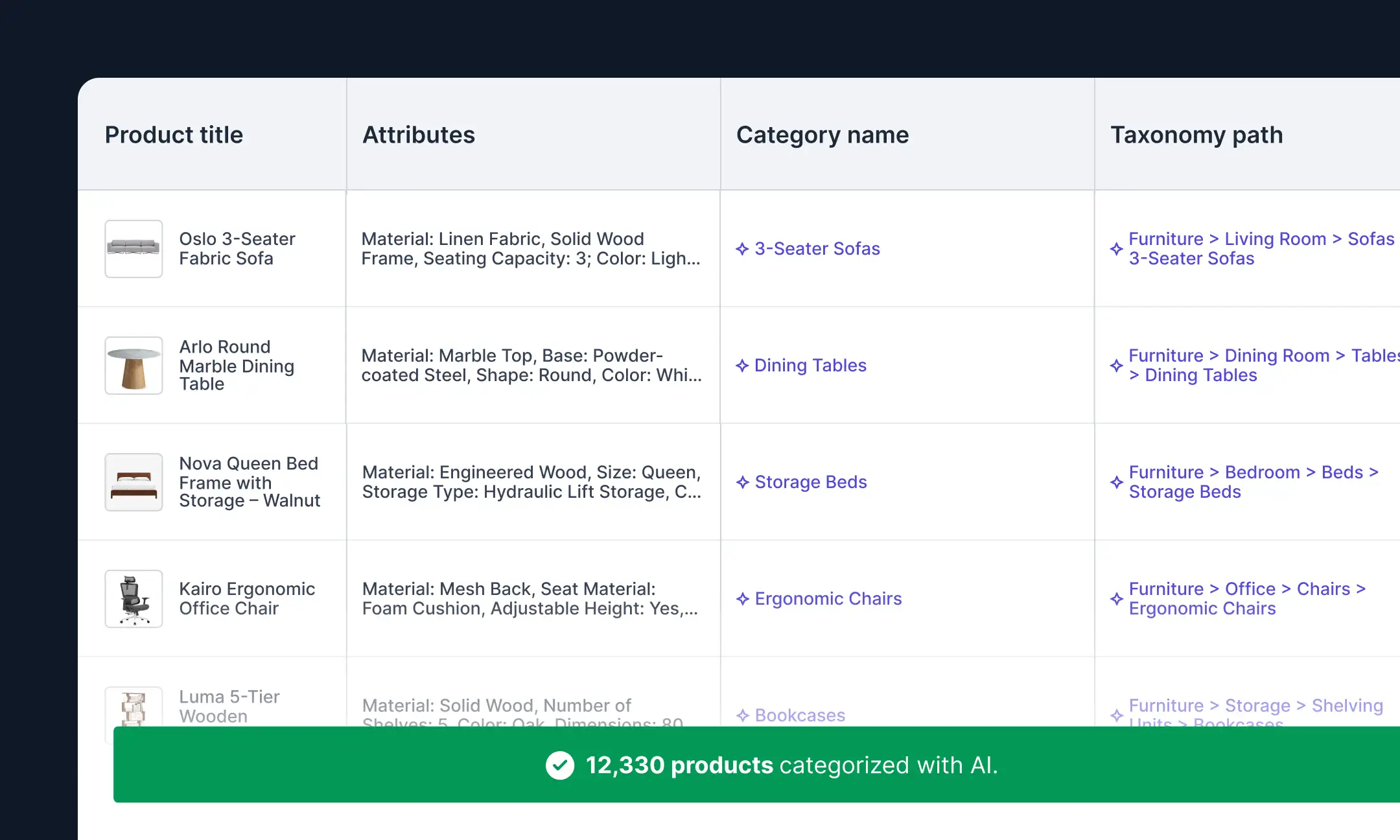Image resolution: width=1400 pixels, height=840 pixels.
Task: Open taxonomy path Furniture > Bedroom > Beds
Action: pos(1254,482)
